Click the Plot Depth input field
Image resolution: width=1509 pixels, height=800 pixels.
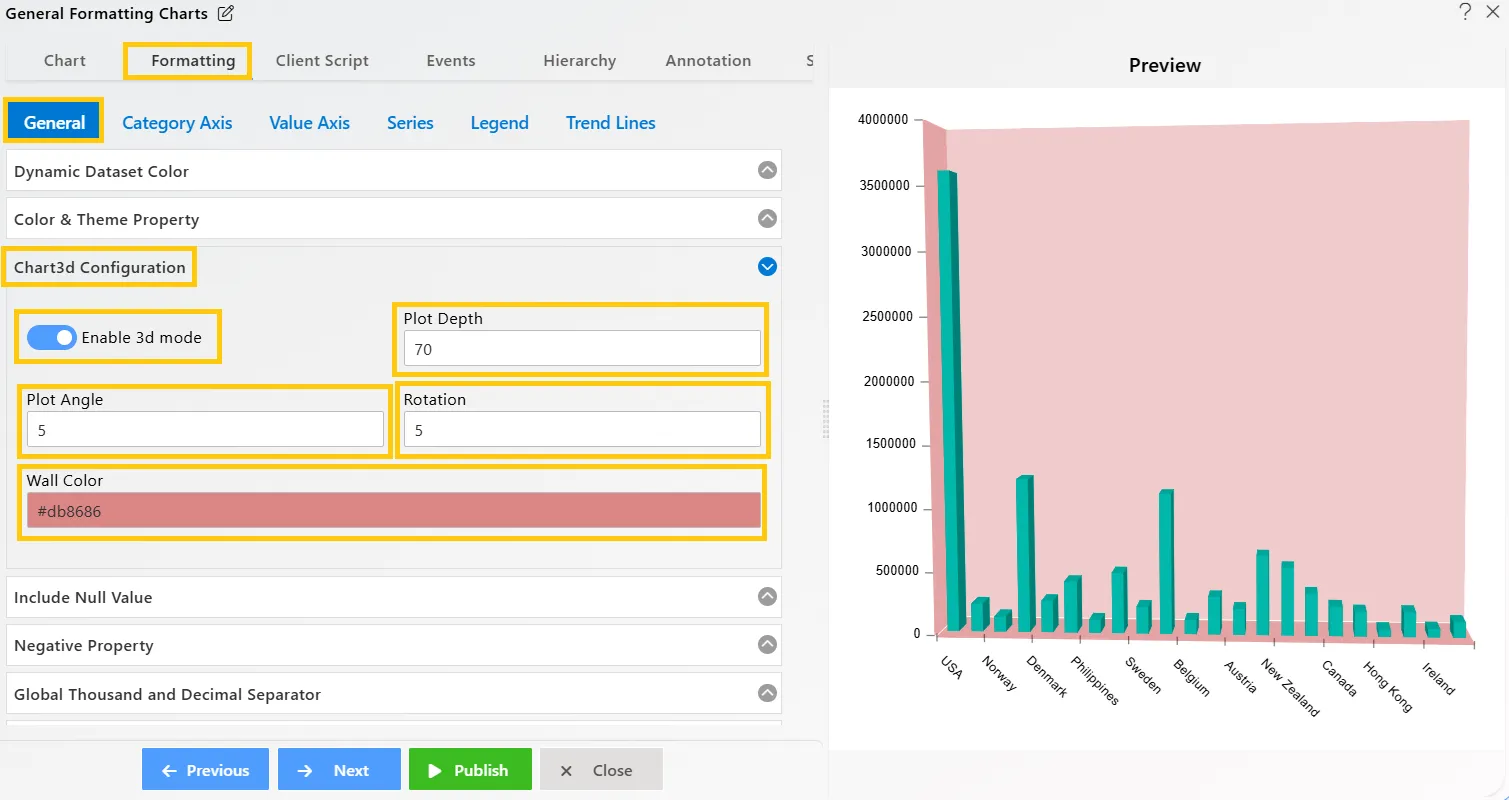582,349
